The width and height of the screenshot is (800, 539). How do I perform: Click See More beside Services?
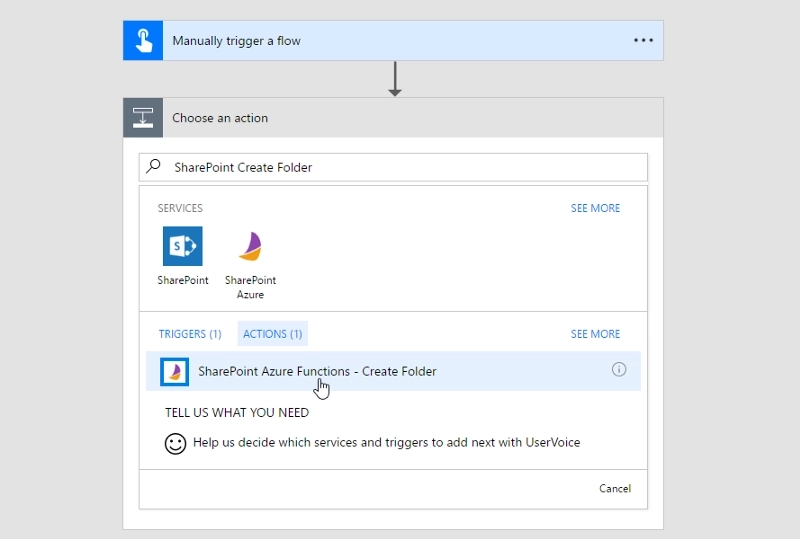point(595,208)
